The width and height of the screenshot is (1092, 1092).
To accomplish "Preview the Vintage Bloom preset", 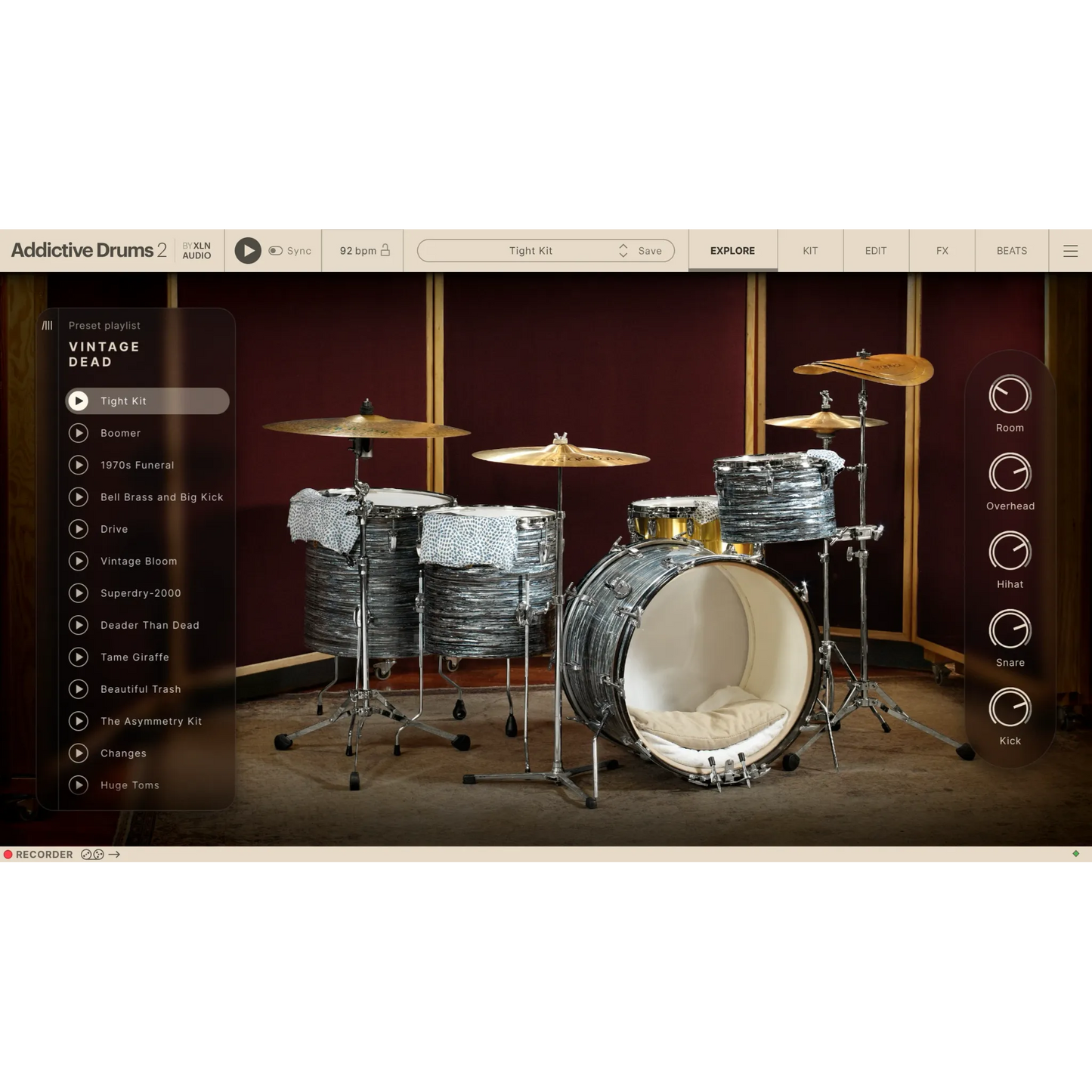I will point(79,561).
